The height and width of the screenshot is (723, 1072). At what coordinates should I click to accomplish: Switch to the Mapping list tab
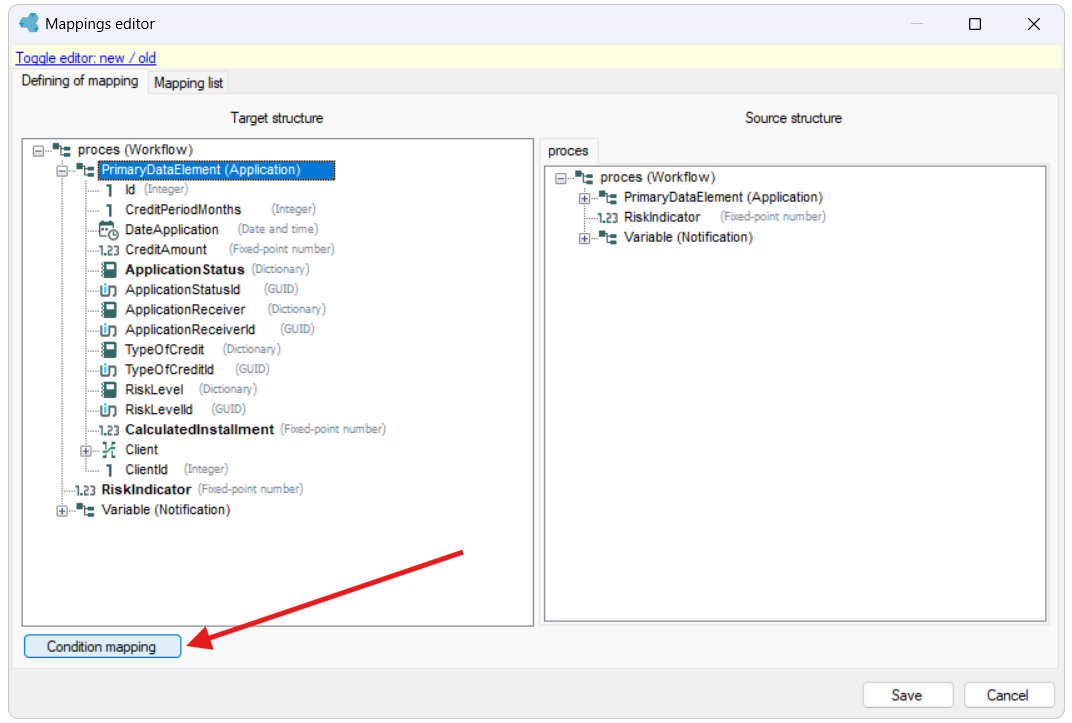coord(188,83)
